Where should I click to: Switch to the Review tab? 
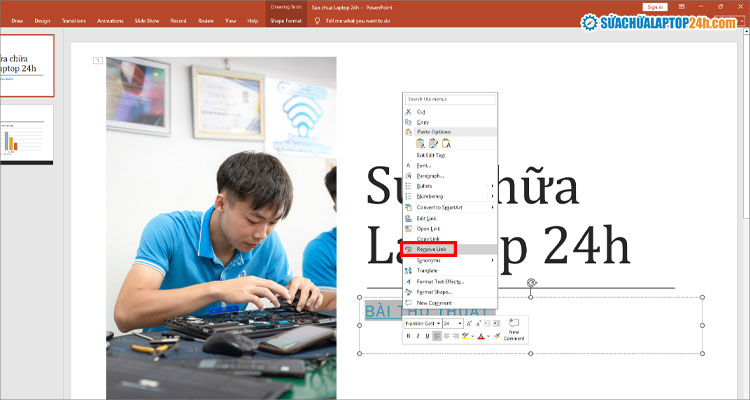click(206, 21)
